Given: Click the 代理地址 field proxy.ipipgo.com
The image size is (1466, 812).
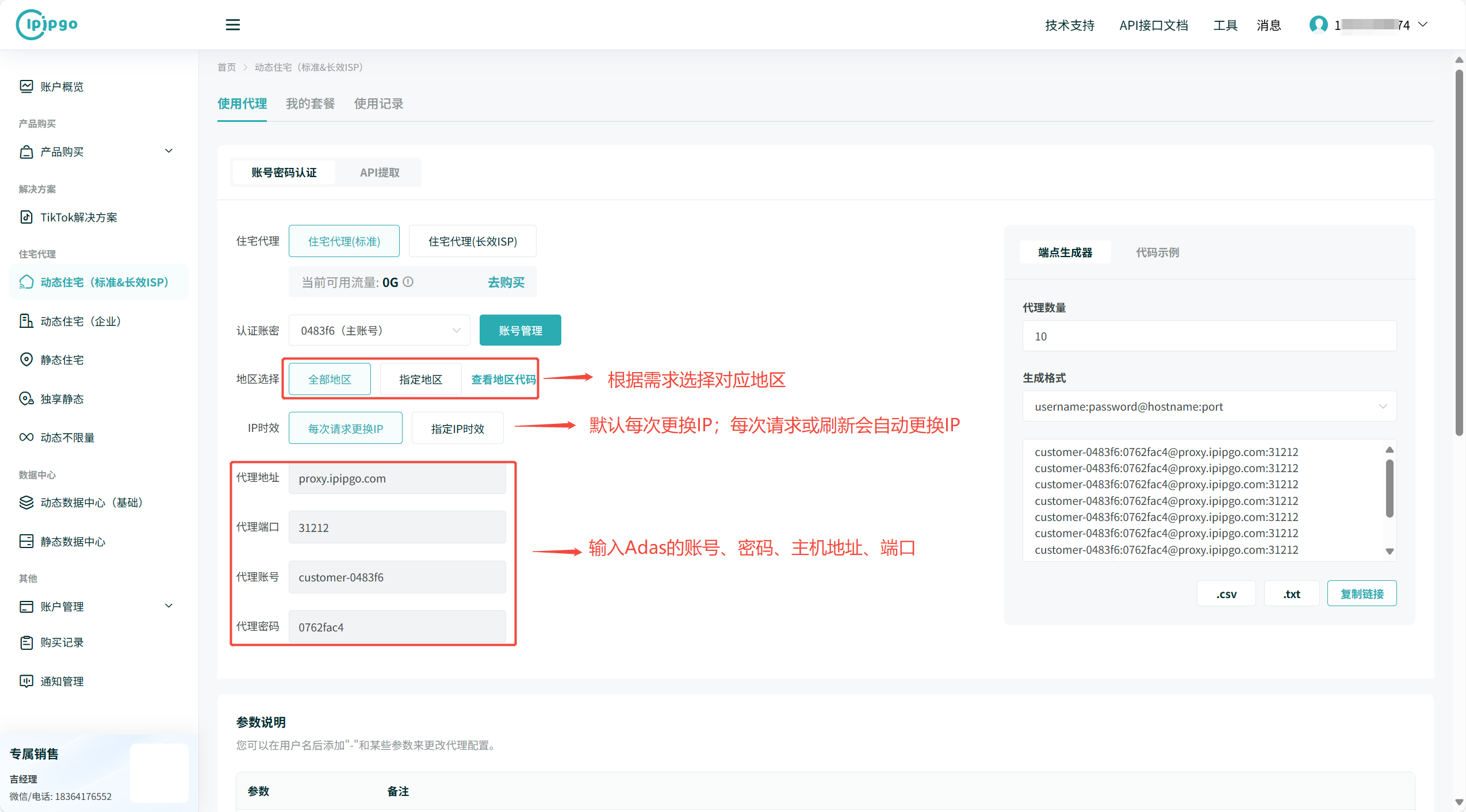Looking at the screenshot, I should (397, 478).
